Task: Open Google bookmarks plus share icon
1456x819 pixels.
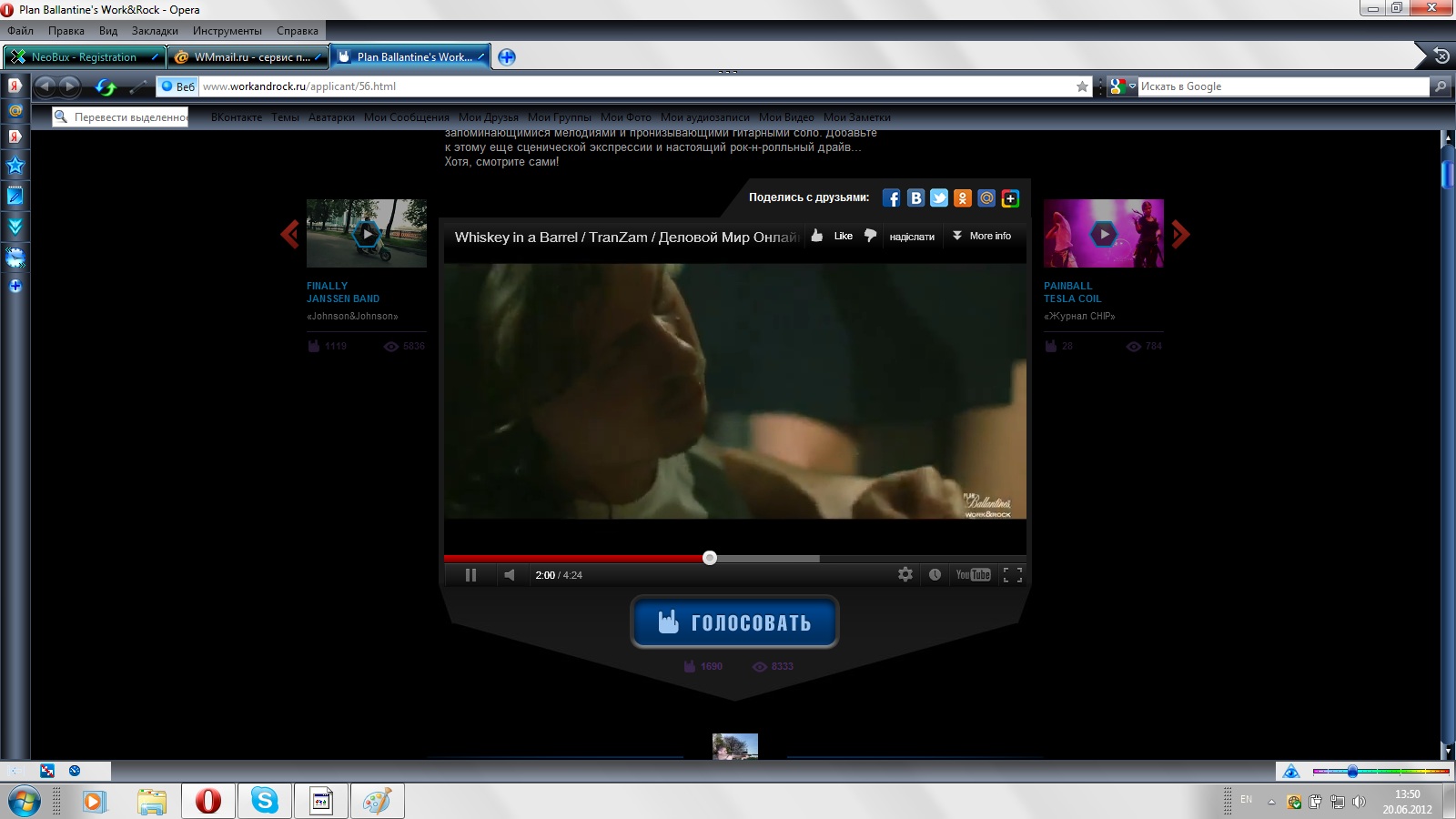Action: coord(1010,198)
